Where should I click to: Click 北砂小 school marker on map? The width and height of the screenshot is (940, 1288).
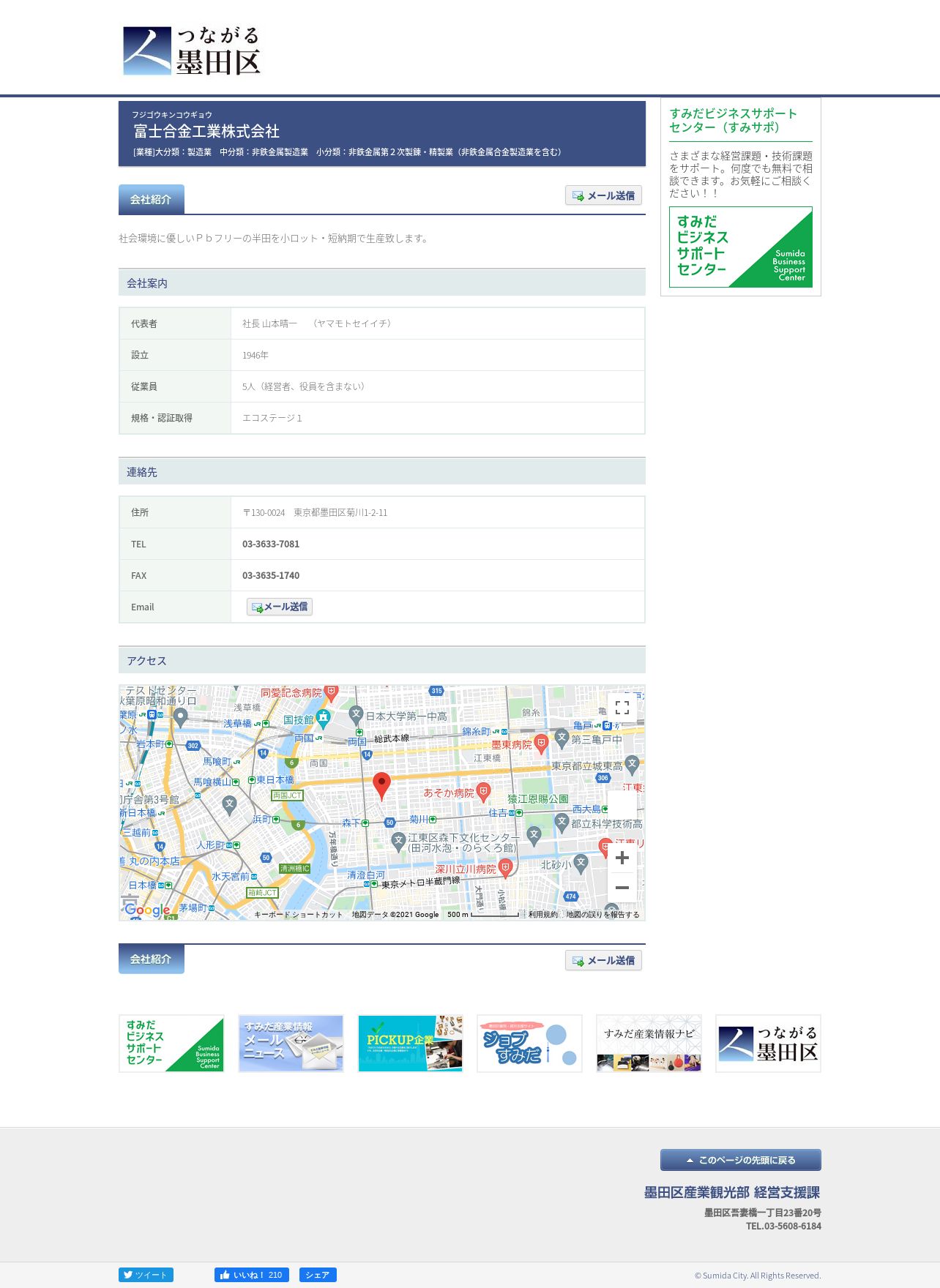tap(581, 864)
